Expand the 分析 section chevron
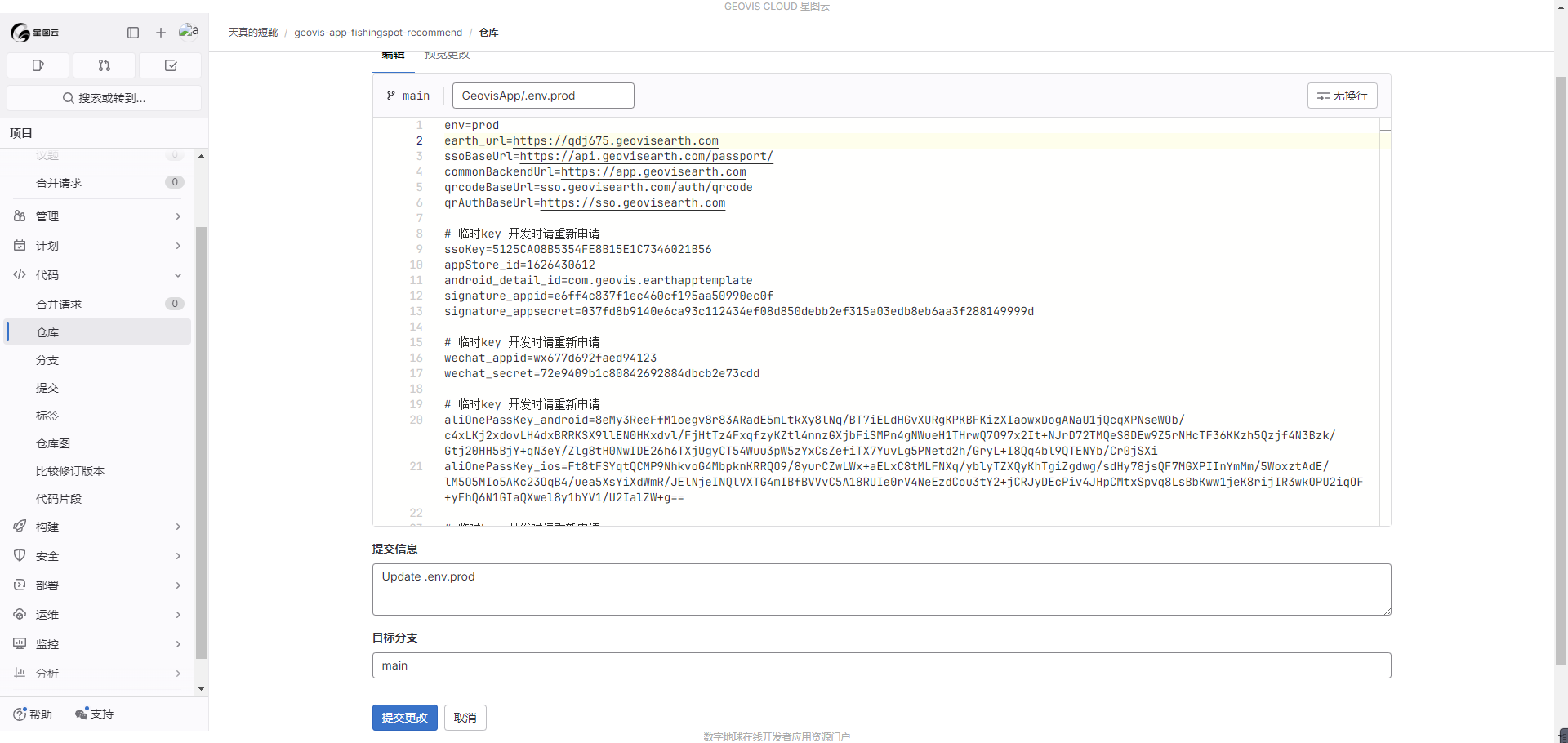The width and height of the screenshot is (1568, 743). (x=178, y=674)
